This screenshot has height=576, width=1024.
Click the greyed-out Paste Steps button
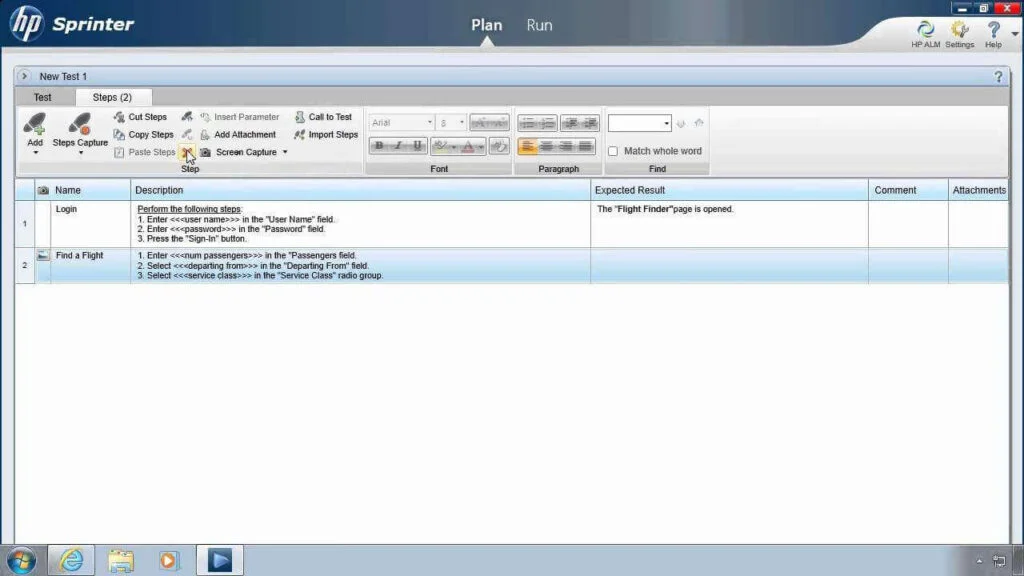[144, 152]
